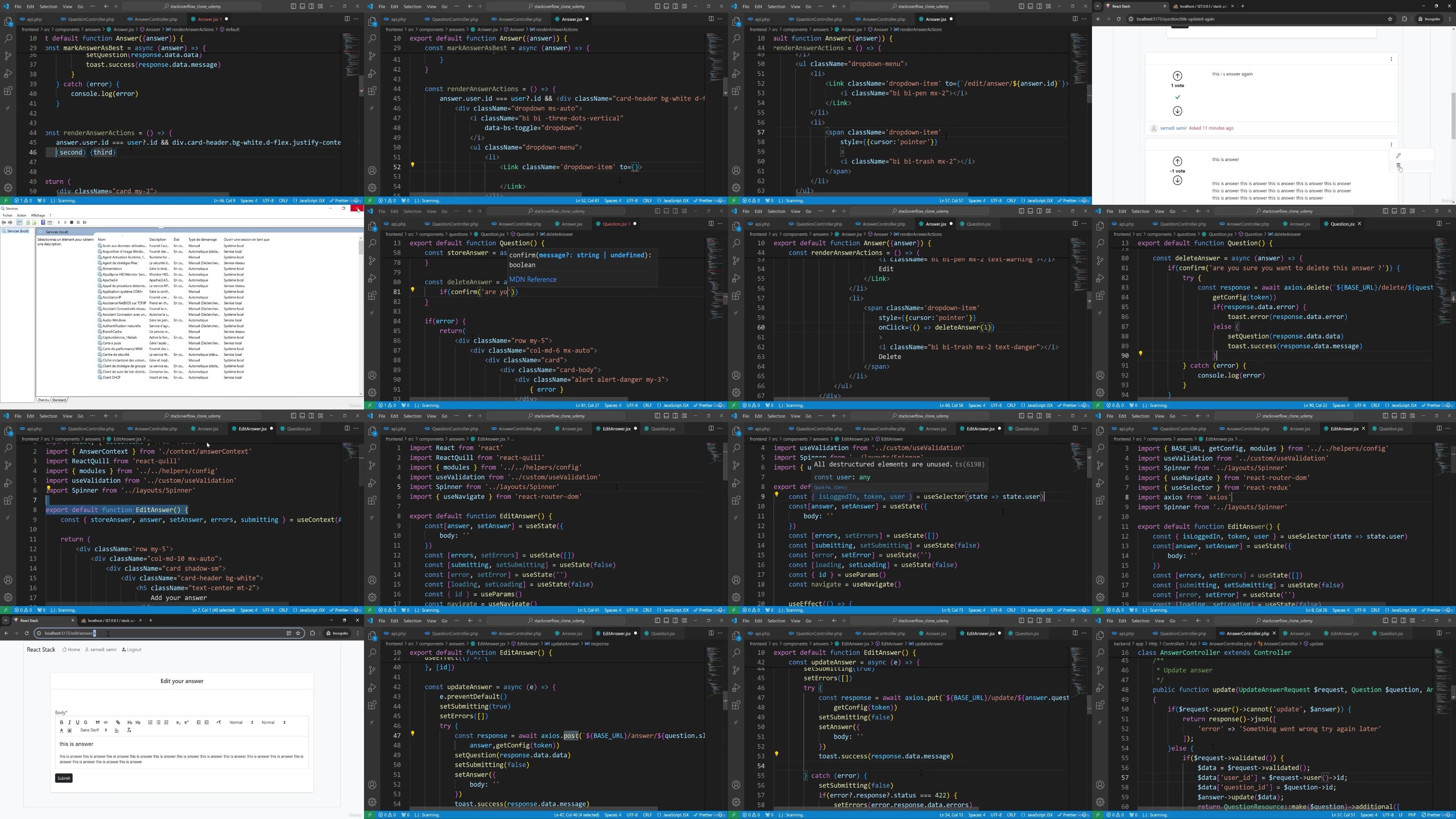
Task: Open Fichier menu in Services window
Action: pyautogui.click(x=8, y=215)
